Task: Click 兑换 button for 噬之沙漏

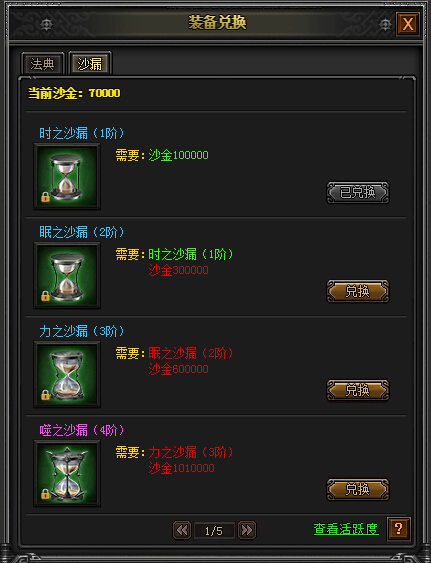Action: point(357,489)
